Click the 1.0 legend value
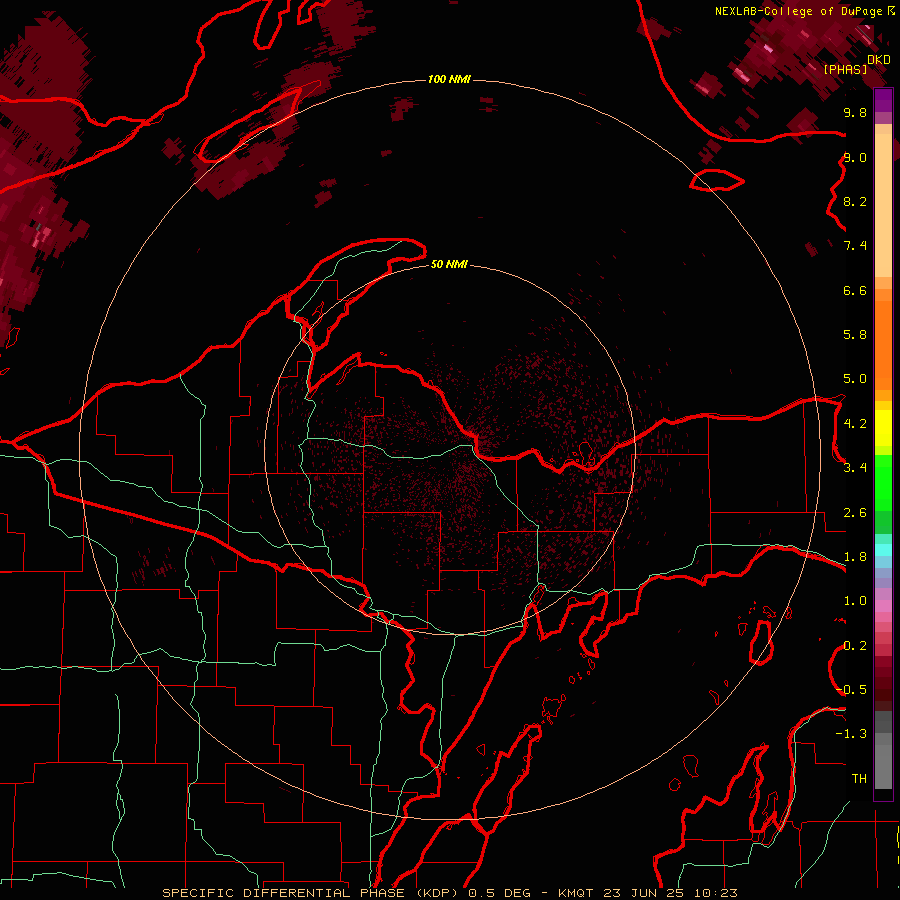The width and height of the screenshot is (900, 900). pyautogui.click(x=855, y=601)
